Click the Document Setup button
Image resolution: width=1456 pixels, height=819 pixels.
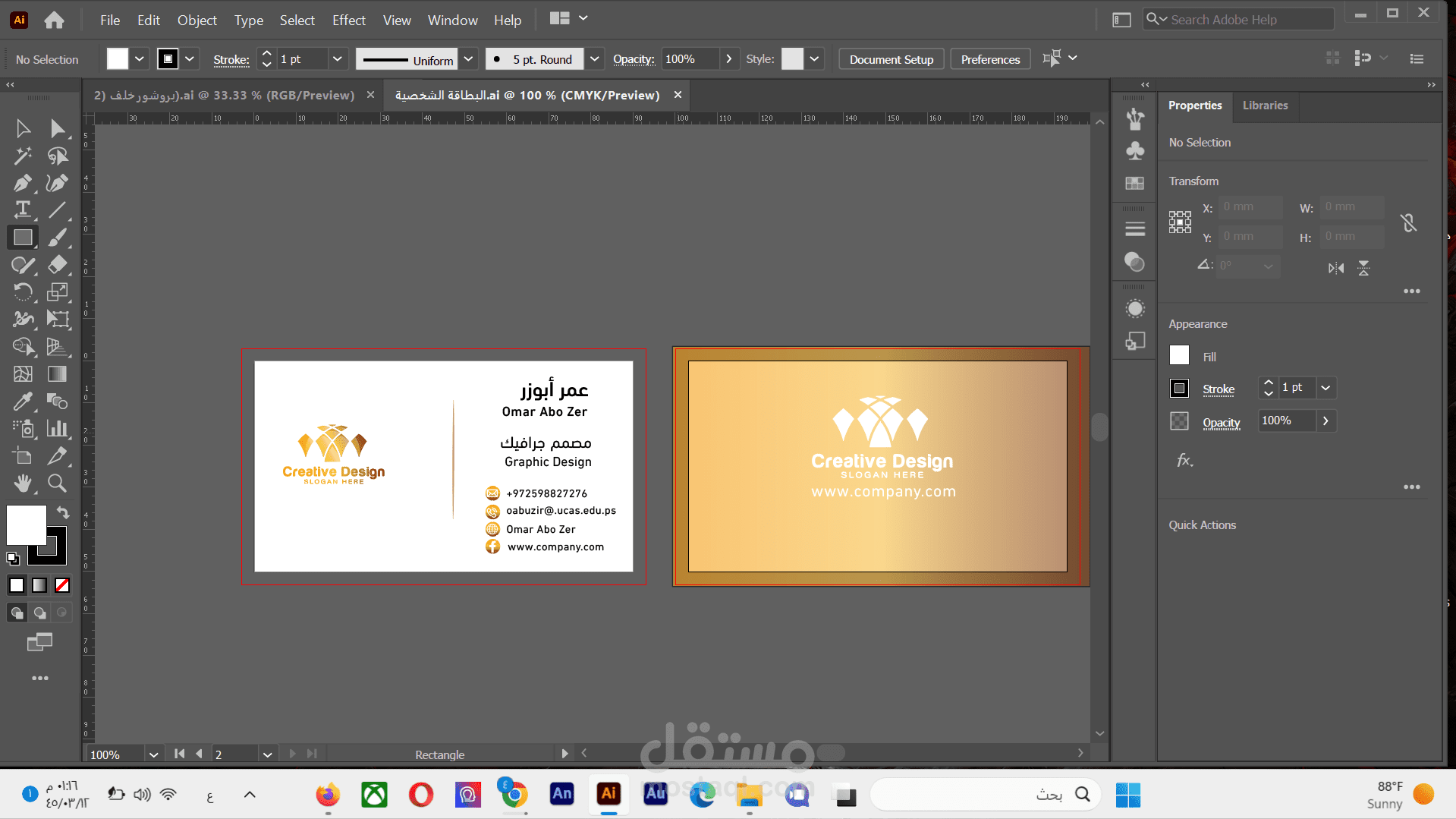(x=892, y=59)
